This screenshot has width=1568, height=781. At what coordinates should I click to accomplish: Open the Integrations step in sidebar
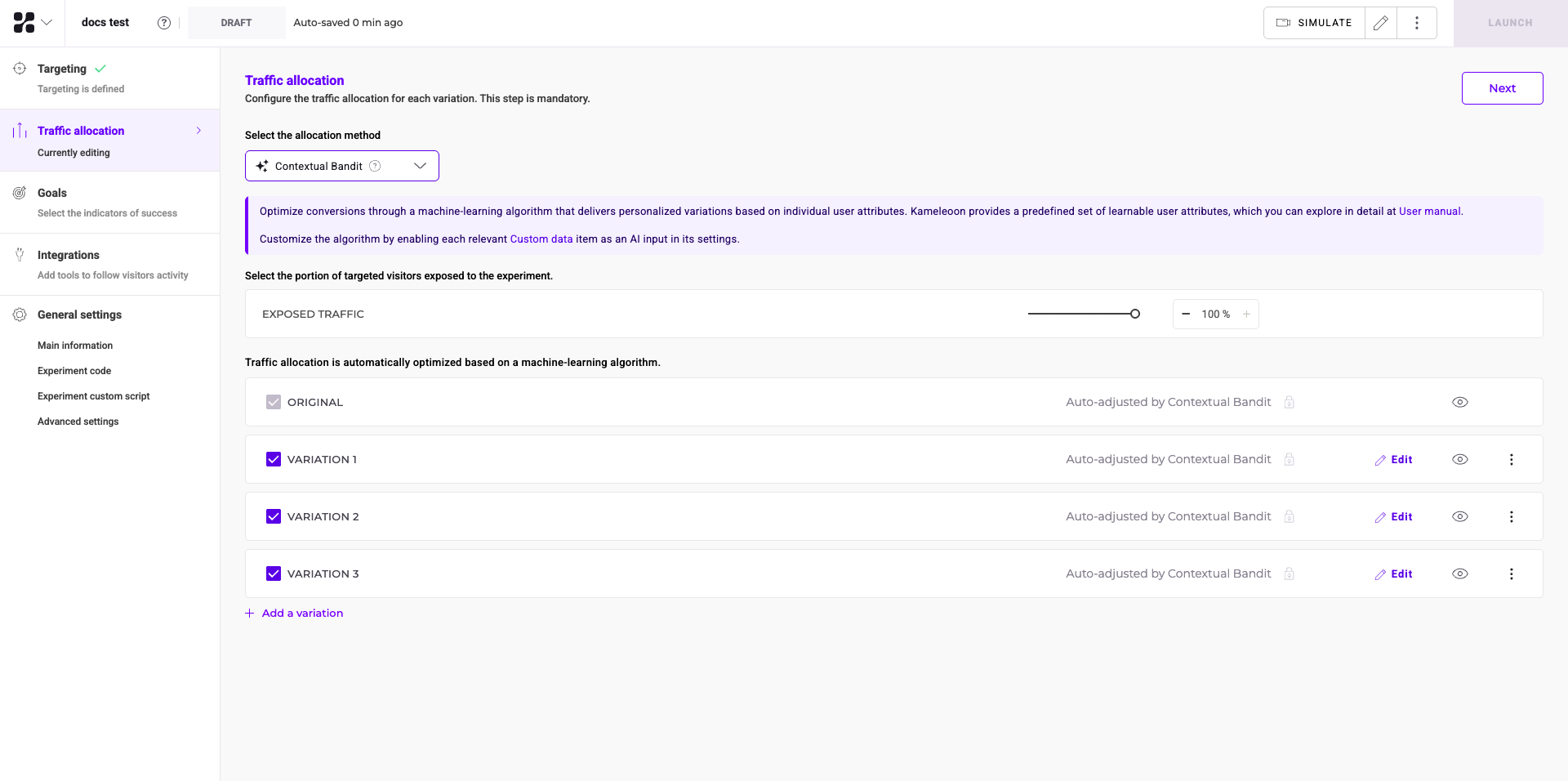click(69, 255)
